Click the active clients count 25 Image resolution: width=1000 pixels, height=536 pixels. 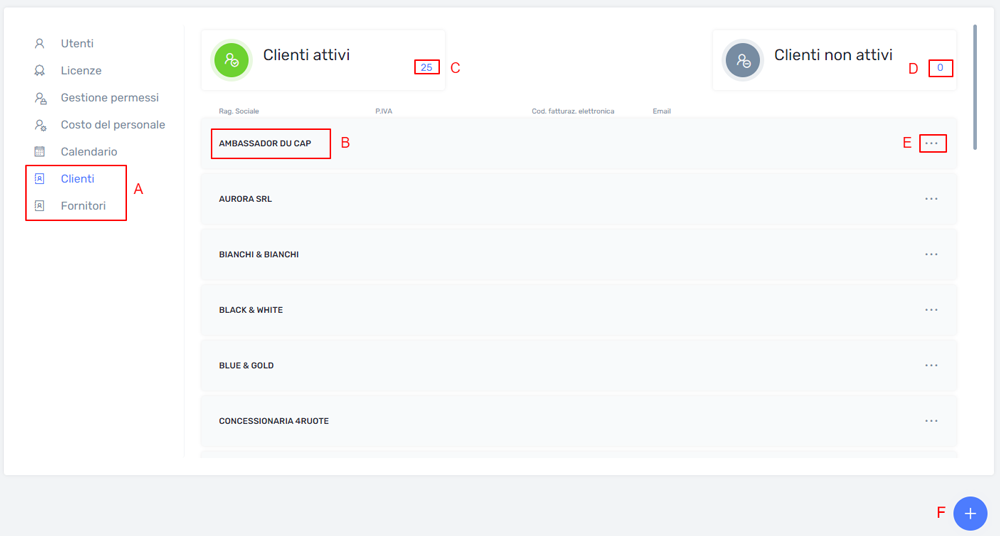pos(427,68)
